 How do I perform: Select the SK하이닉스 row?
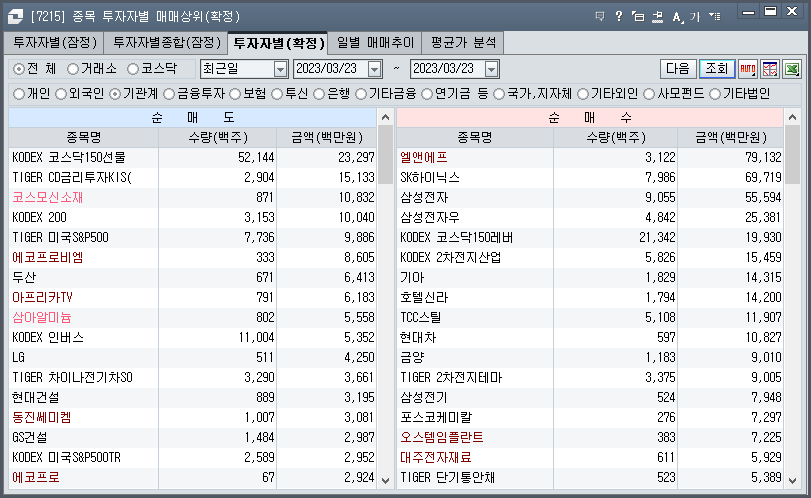590,177
